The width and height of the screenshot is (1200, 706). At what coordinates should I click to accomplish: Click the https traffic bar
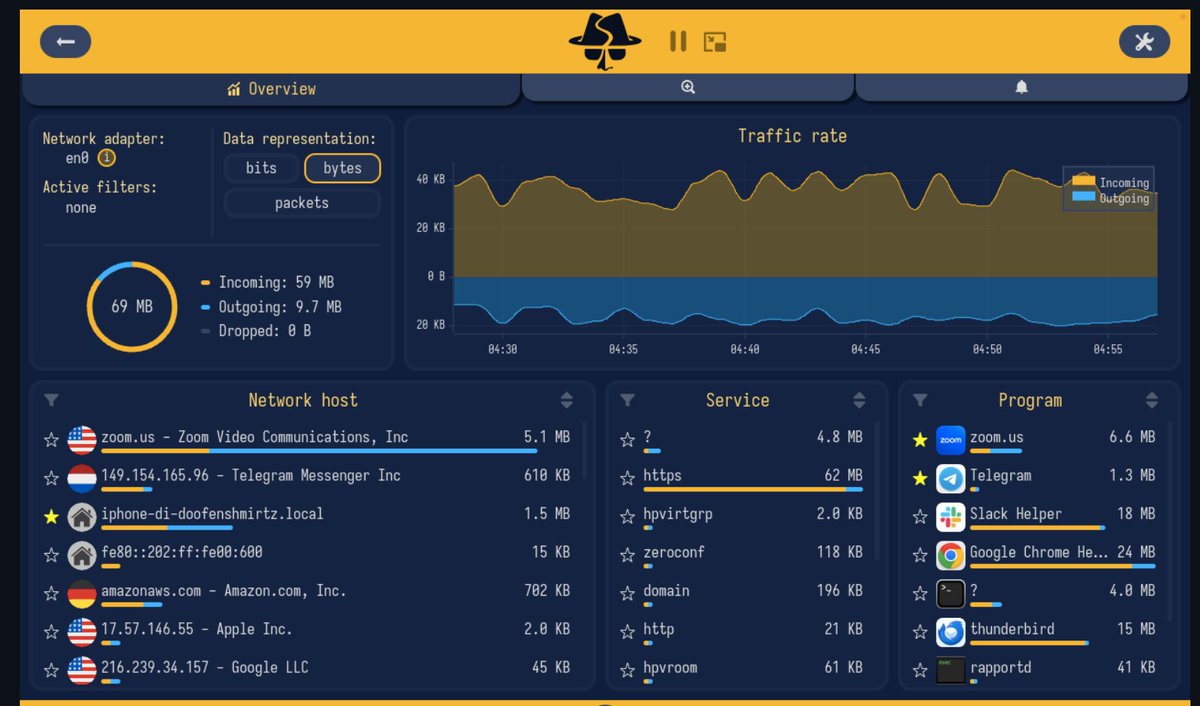pos(752,489)
